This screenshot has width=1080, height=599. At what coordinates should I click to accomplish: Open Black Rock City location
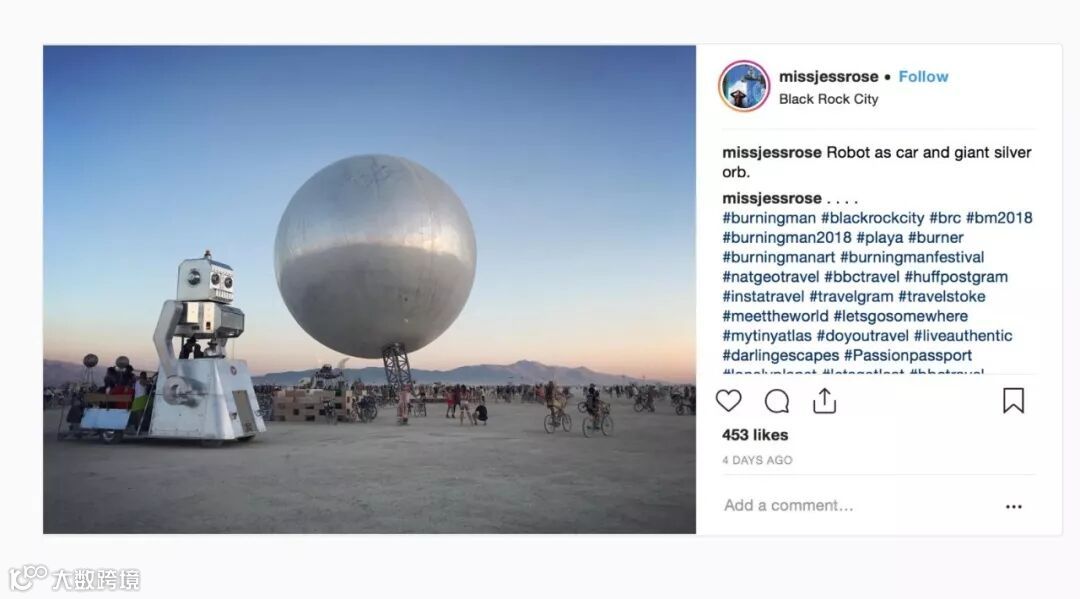pos(829,99)
